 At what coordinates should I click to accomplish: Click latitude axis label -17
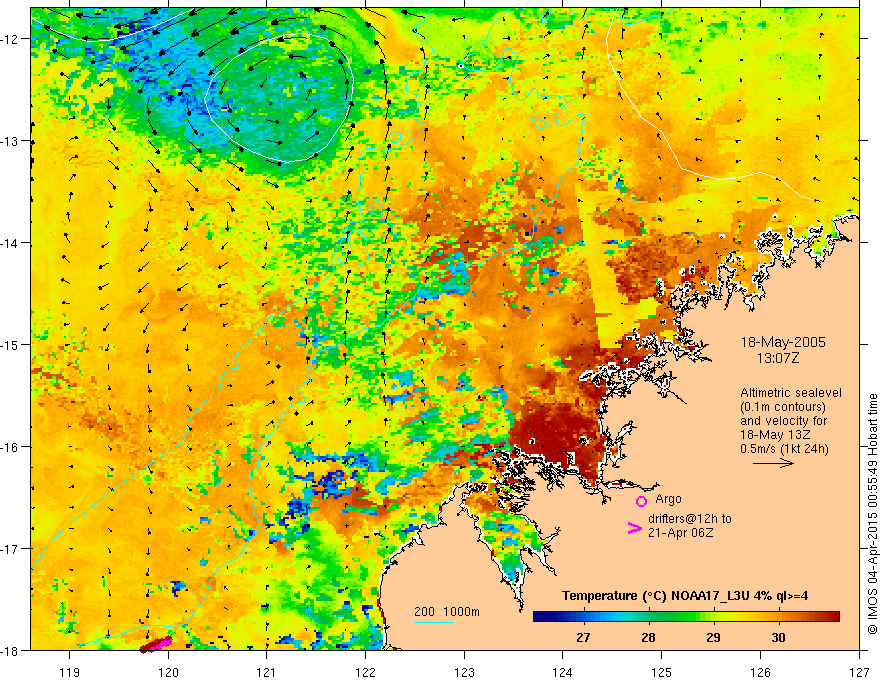coord(10,549)
